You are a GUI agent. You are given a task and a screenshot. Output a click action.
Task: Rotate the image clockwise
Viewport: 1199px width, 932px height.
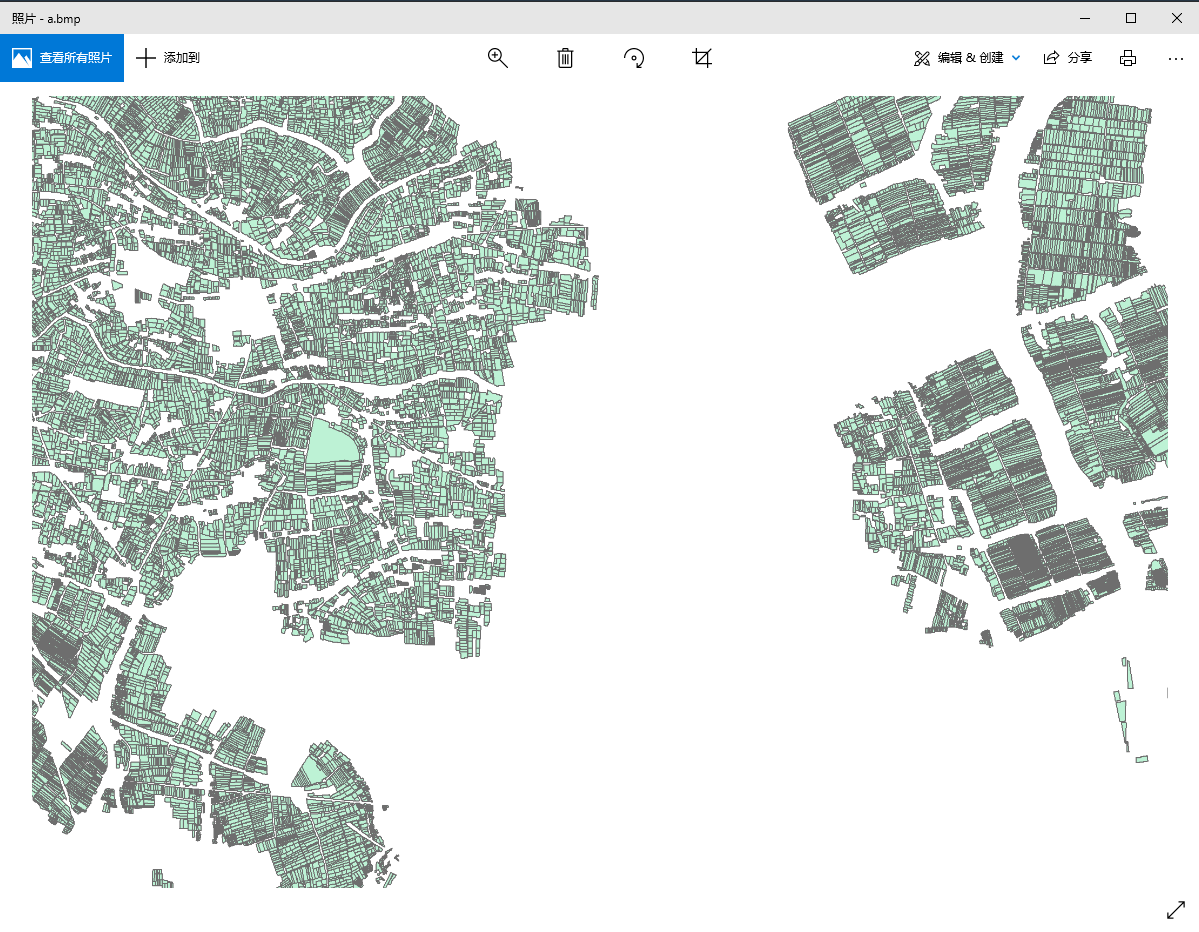tap(634, 58)
